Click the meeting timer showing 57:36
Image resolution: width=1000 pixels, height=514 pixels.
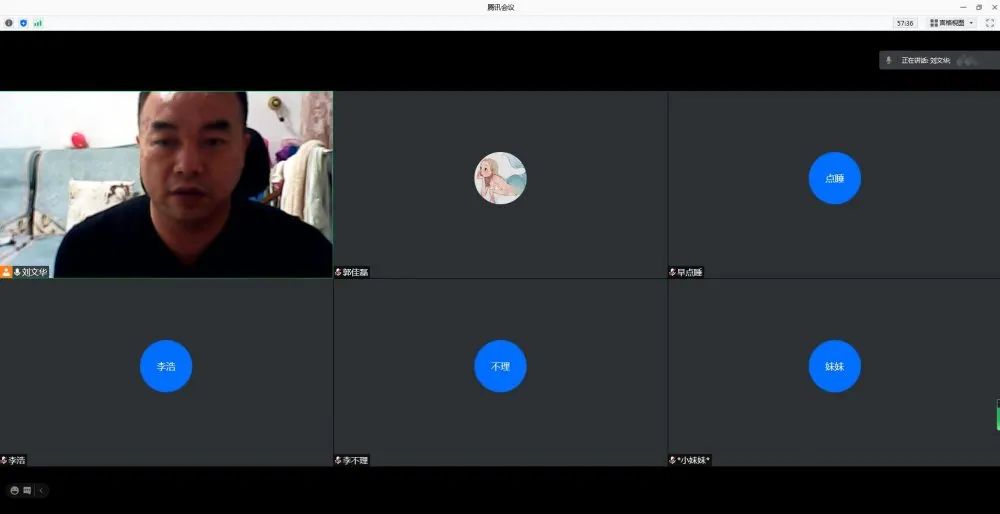(904, 22)
